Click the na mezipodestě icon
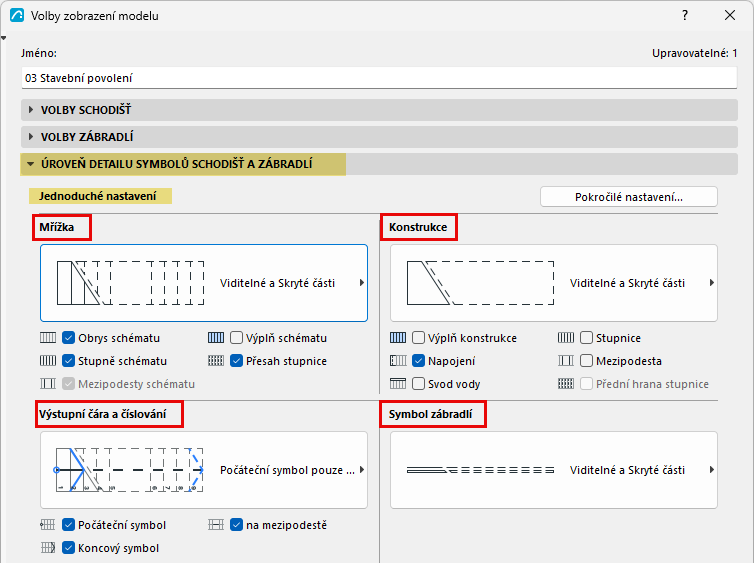Image resolution: width=754 pixels, height=563 pixels. click(x=216, y=525)
